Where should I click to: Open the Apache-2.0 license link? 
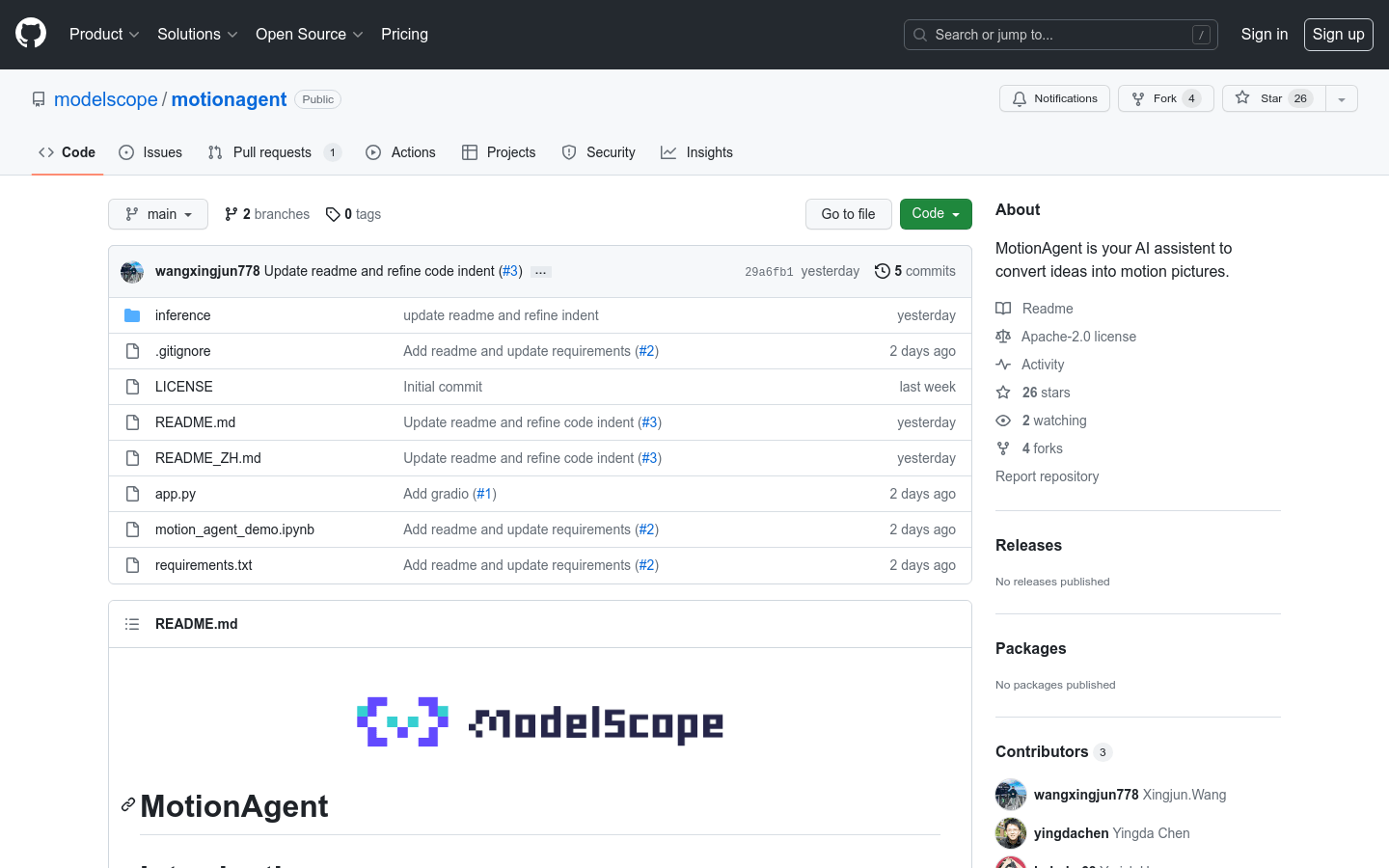click(1078, 337)
